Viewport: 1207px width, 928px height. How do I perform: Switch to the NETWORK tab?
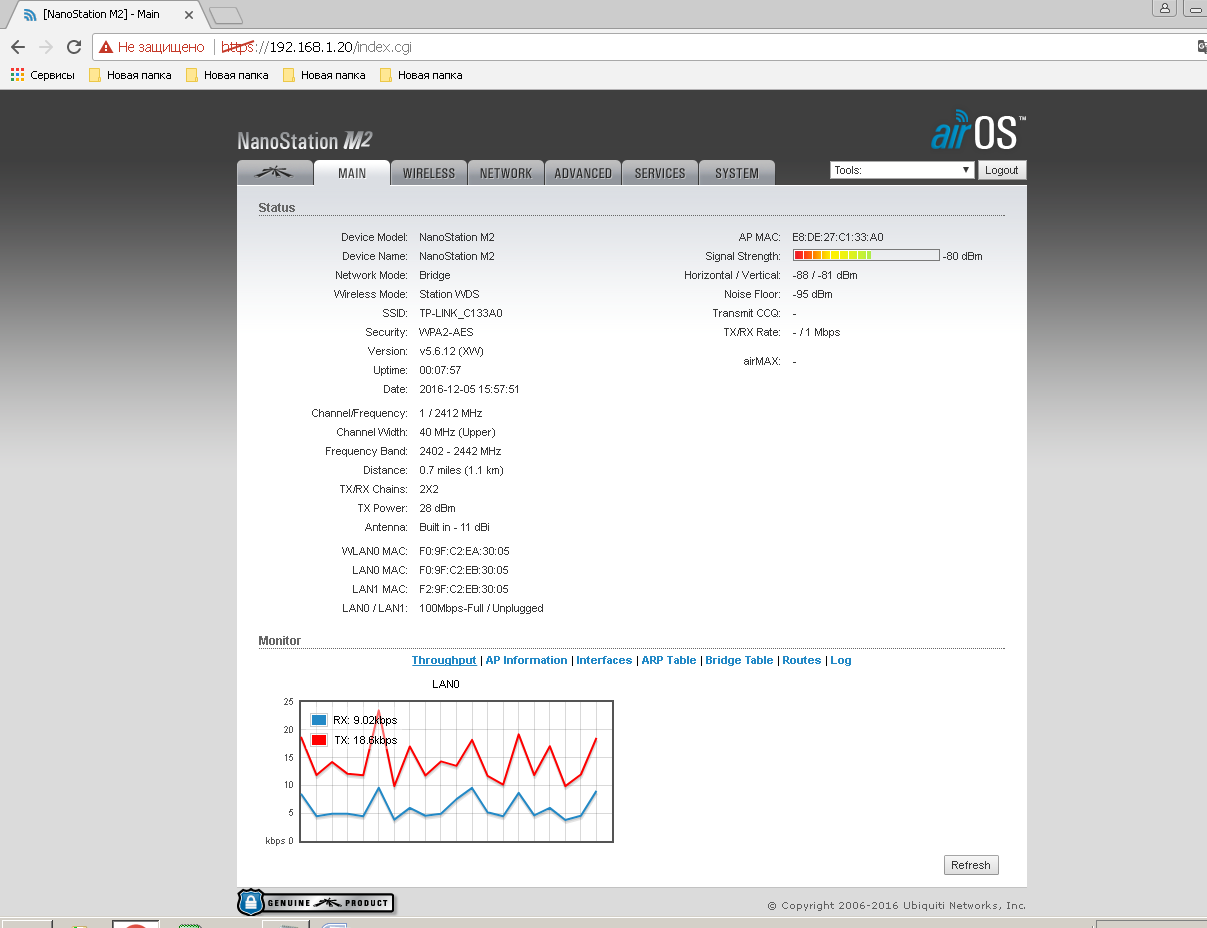click(505, 173)
